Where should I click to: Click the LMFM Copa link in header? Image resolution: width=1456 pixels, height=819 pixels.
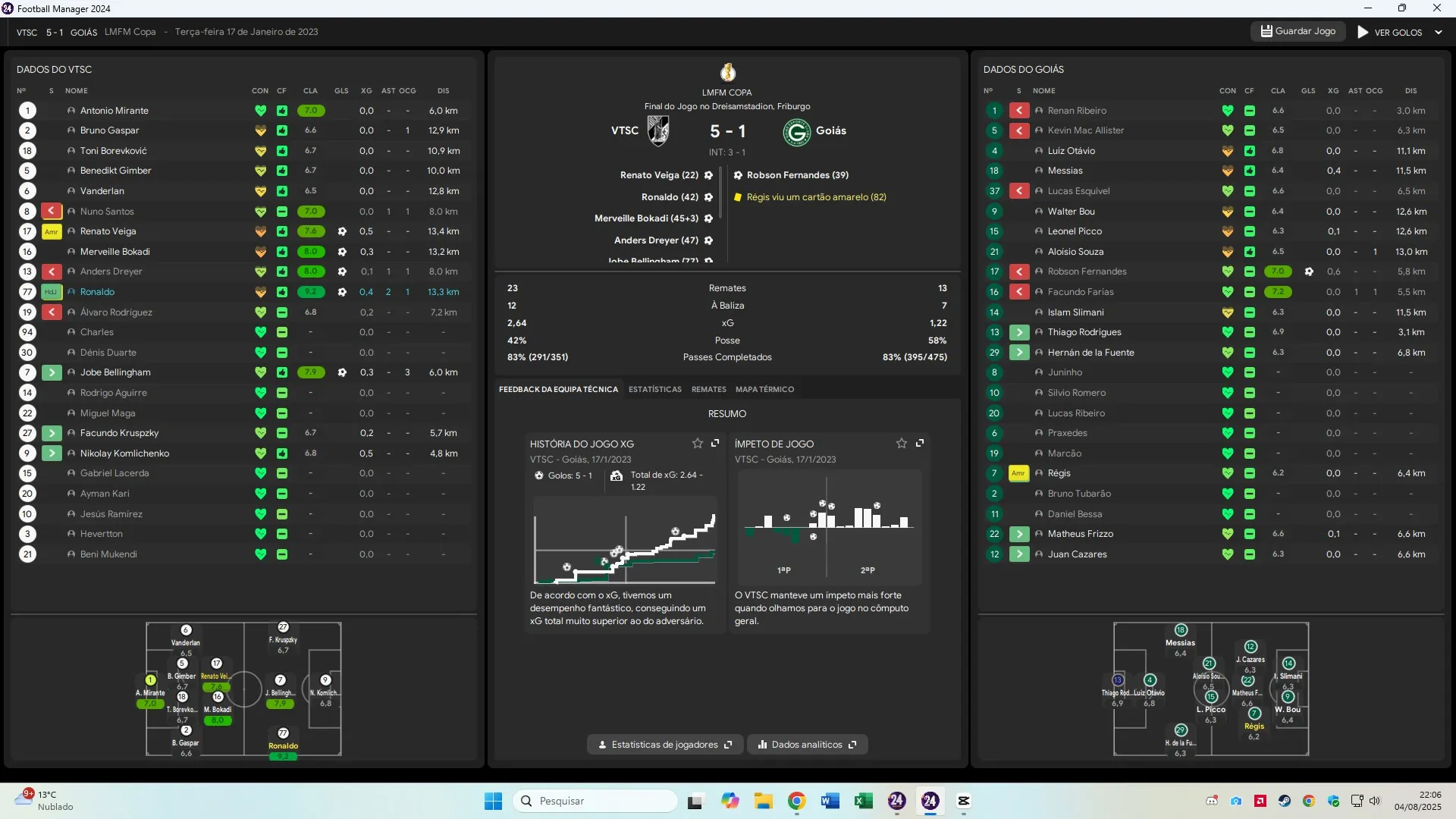(x=130, y=32)
